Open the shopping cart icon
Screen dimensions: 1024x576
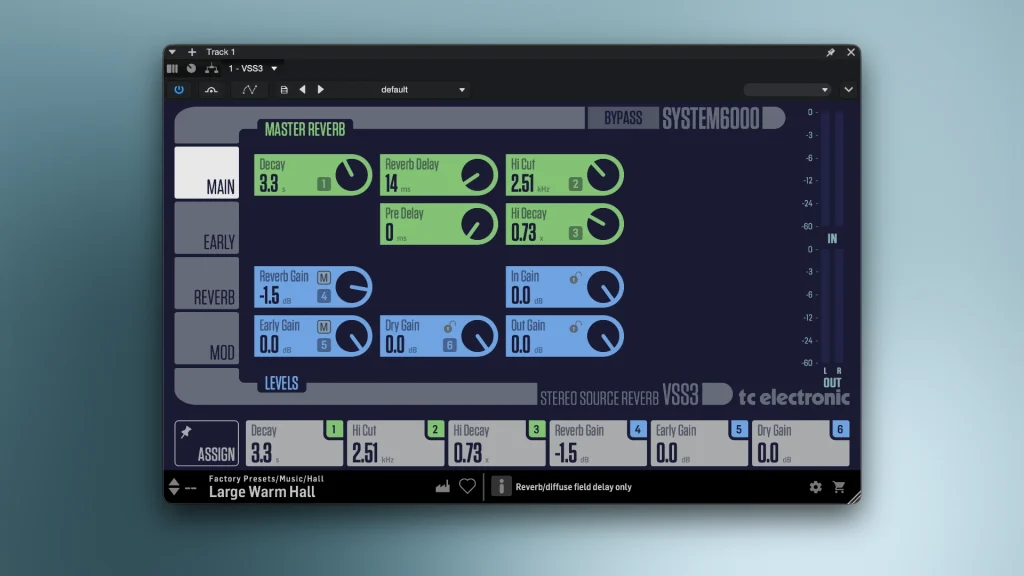[839, 487]
